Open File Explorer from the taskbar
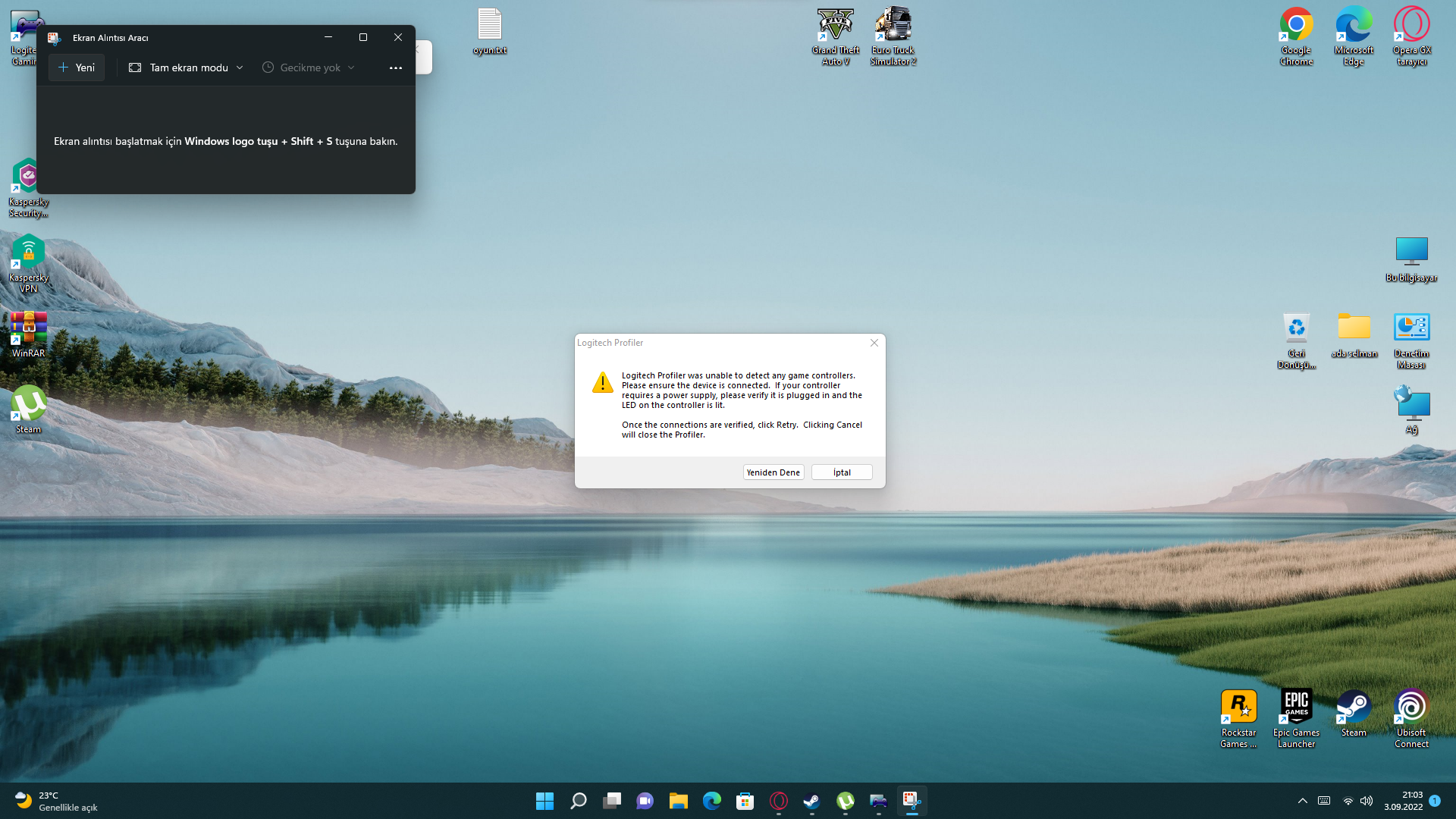1456x819 pixels. click(678, 801)
